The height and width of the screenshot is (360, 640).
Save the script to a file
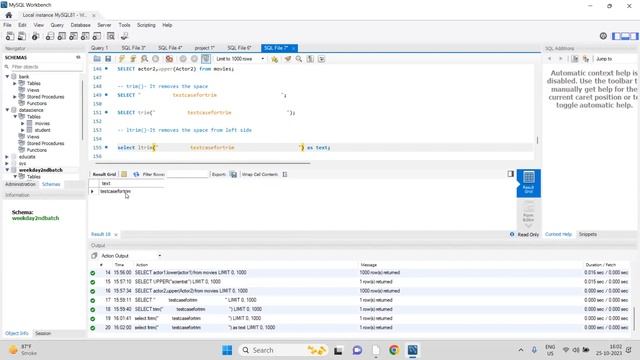click(x=108, y=59)
